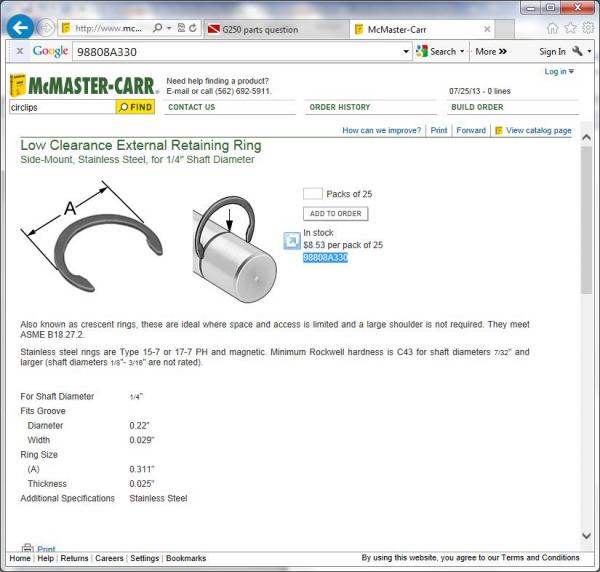Click the printer icon near page bottom
The width and height of the screenshot is (600, 572).
(x=27, y=548)
